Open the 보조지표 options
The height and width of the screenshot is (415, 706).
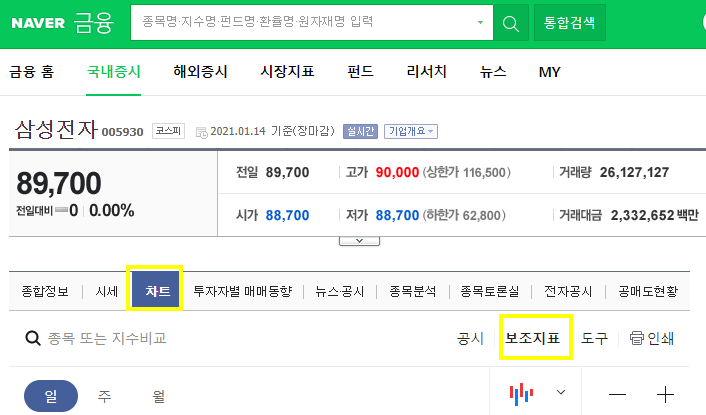click(x=533, y=338)
